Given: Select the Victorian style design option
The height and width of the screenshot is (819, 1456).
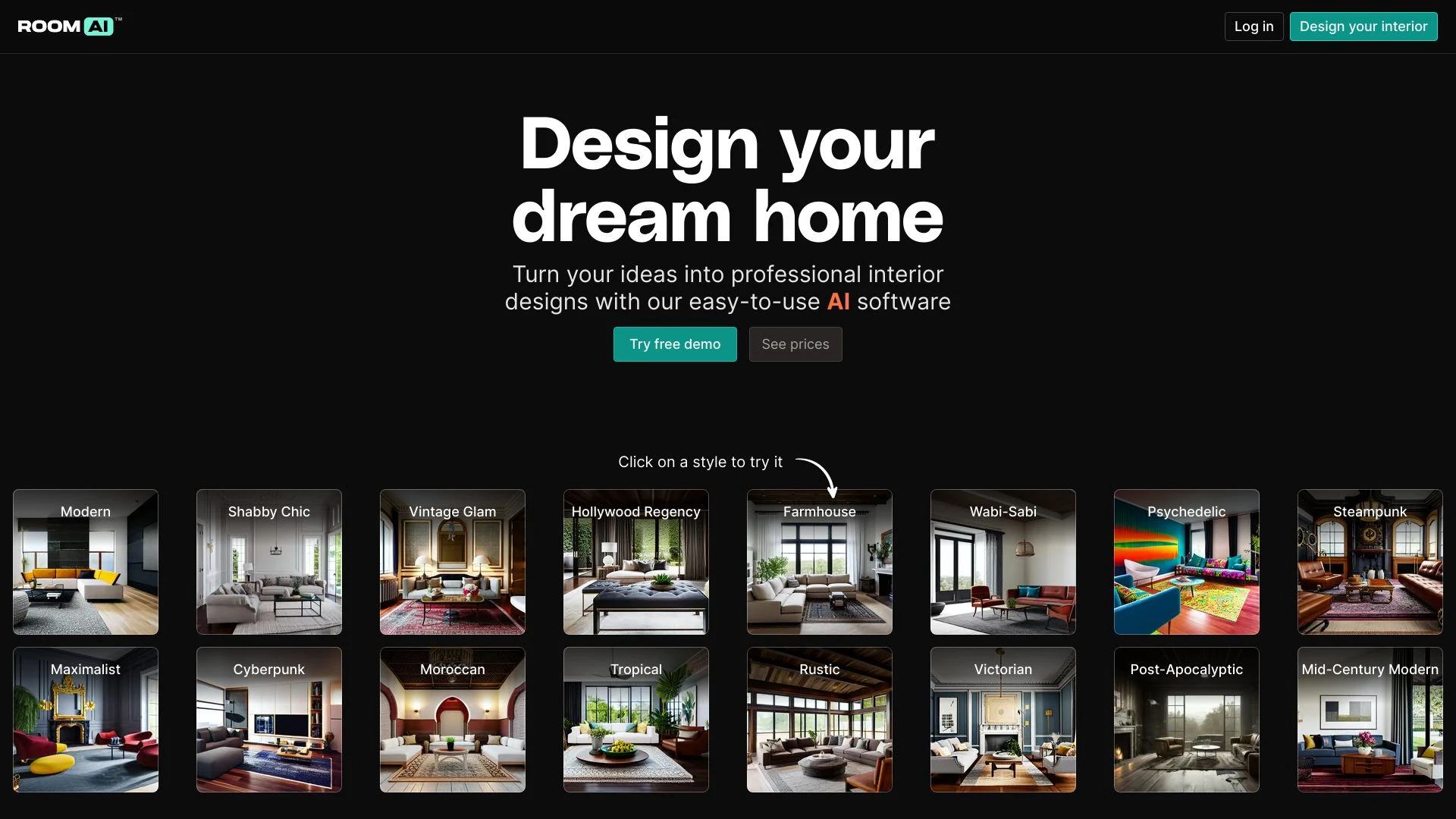Looking at the screenshot, I should click(x=1002, y=720).
